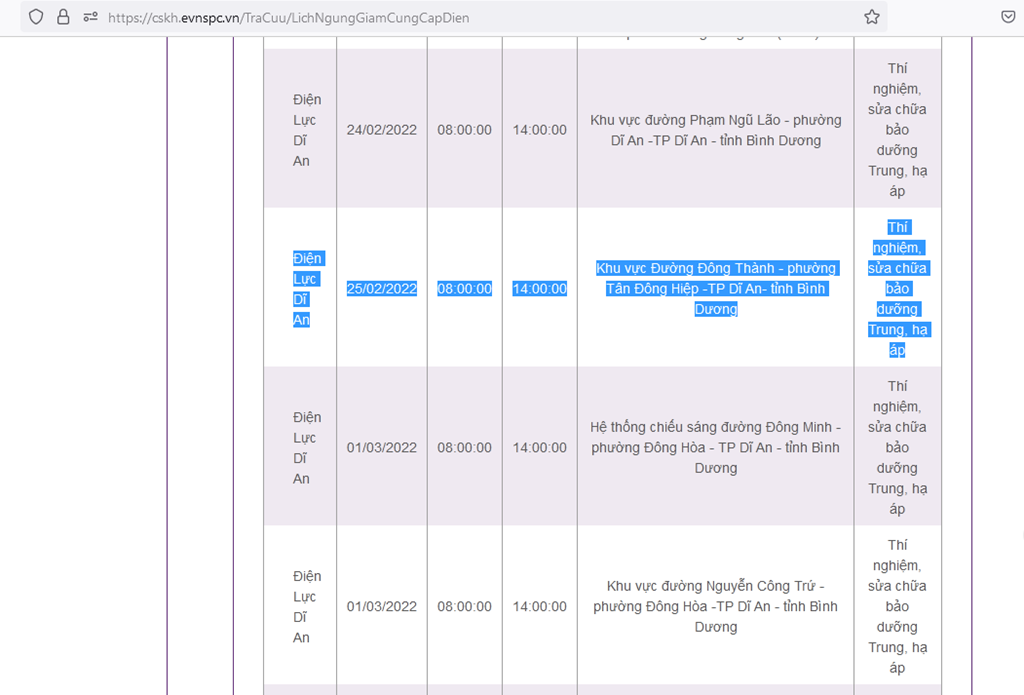Screen dimensions: 1024x695
Task: Click reason text in Phạm Ngũ Lão row
Action: pyautogui.click(x=897, y=130)
